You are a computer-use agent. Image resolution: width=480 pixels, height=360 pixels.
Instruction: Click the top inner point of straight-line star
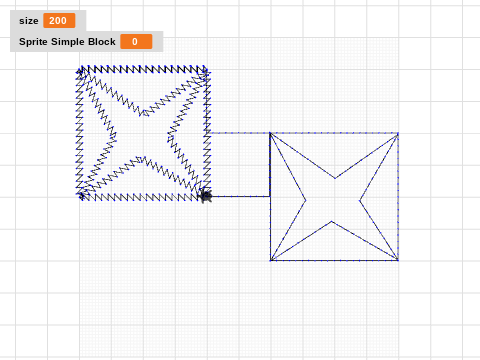[x=335, y=178]
